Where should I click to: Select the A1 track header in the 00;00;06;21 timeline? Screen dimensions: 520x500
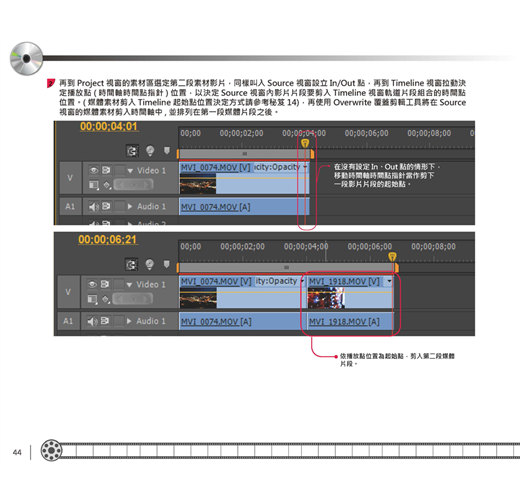click(68, 321)
